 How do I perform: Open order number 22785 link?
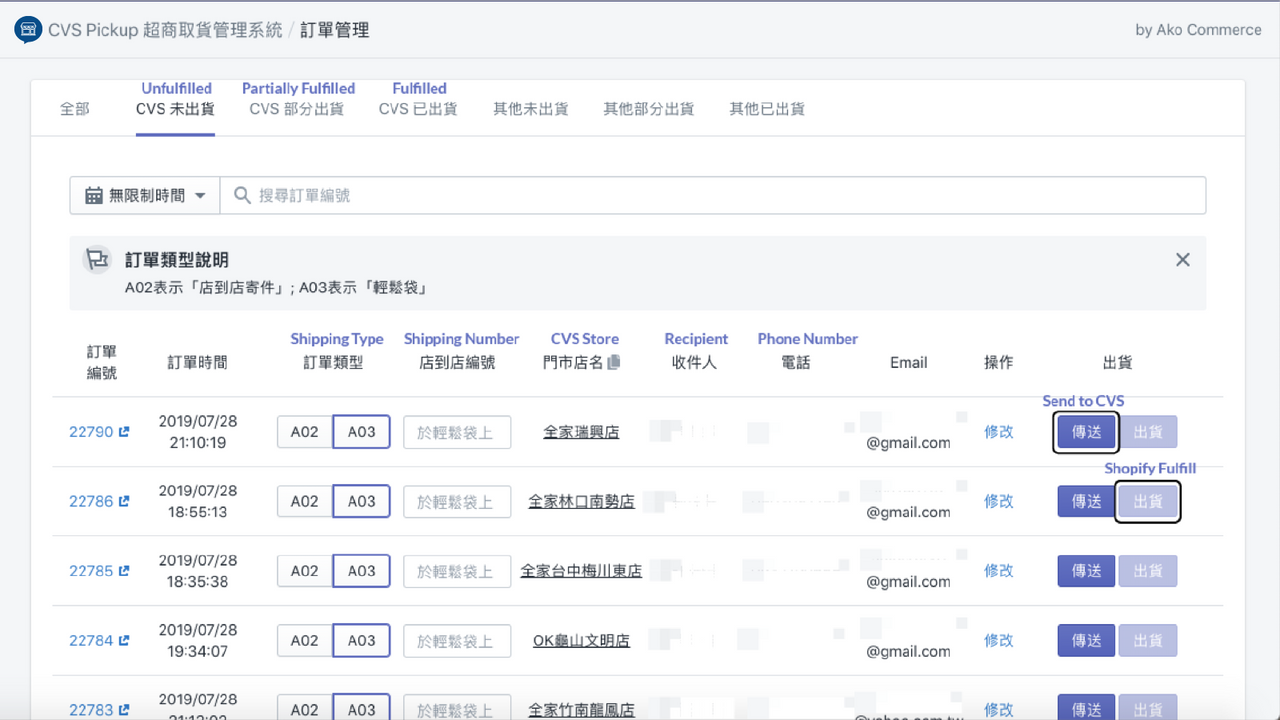[91, 571]
